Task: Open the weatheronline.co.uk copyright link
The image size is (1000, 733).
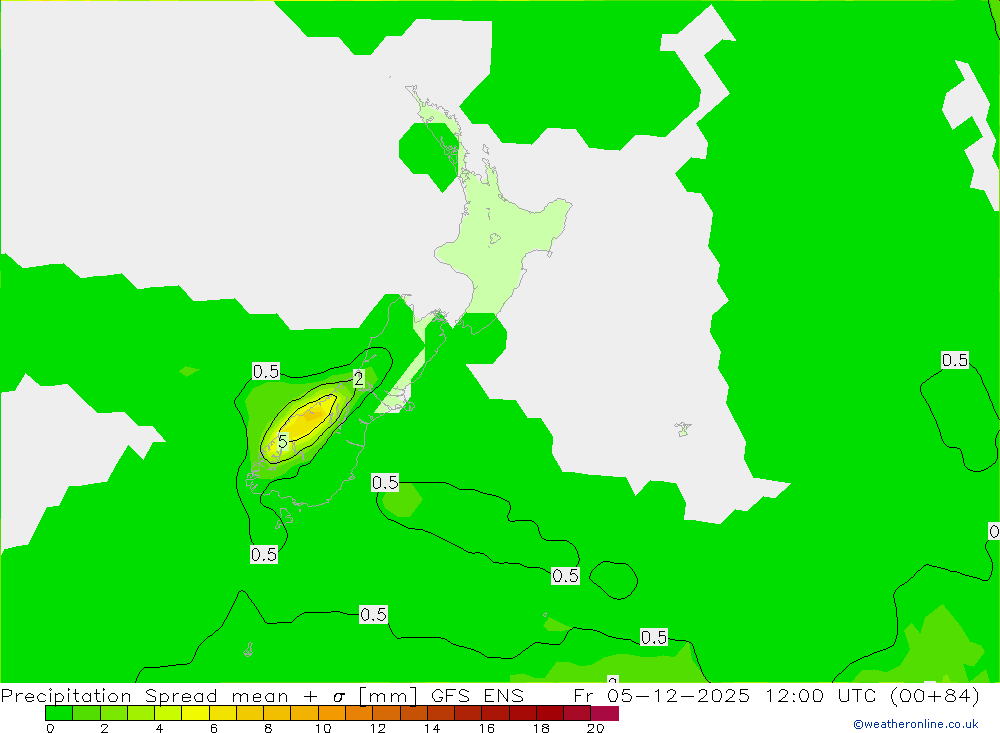Action: (915, 724)
